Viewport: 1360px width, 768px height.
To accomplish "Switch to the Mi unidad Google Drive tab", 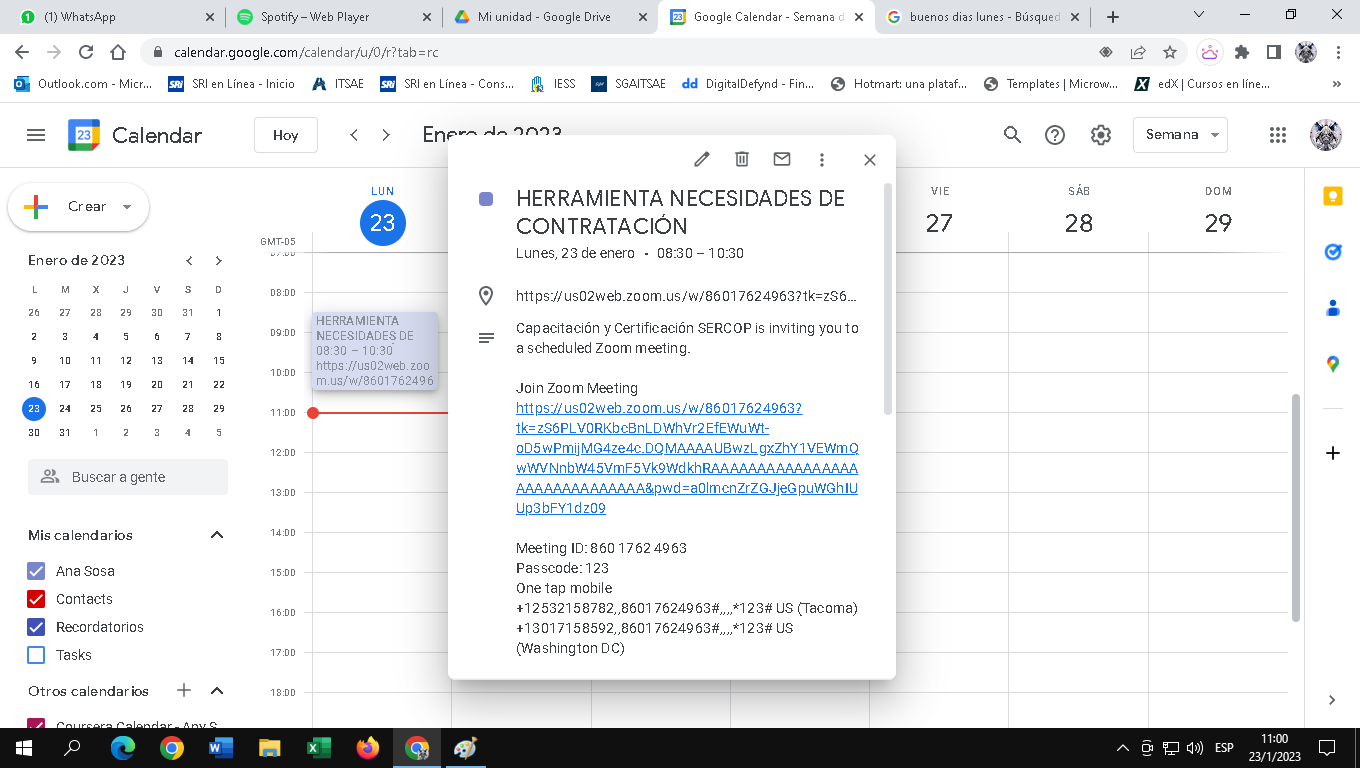I will coord(543,17).
